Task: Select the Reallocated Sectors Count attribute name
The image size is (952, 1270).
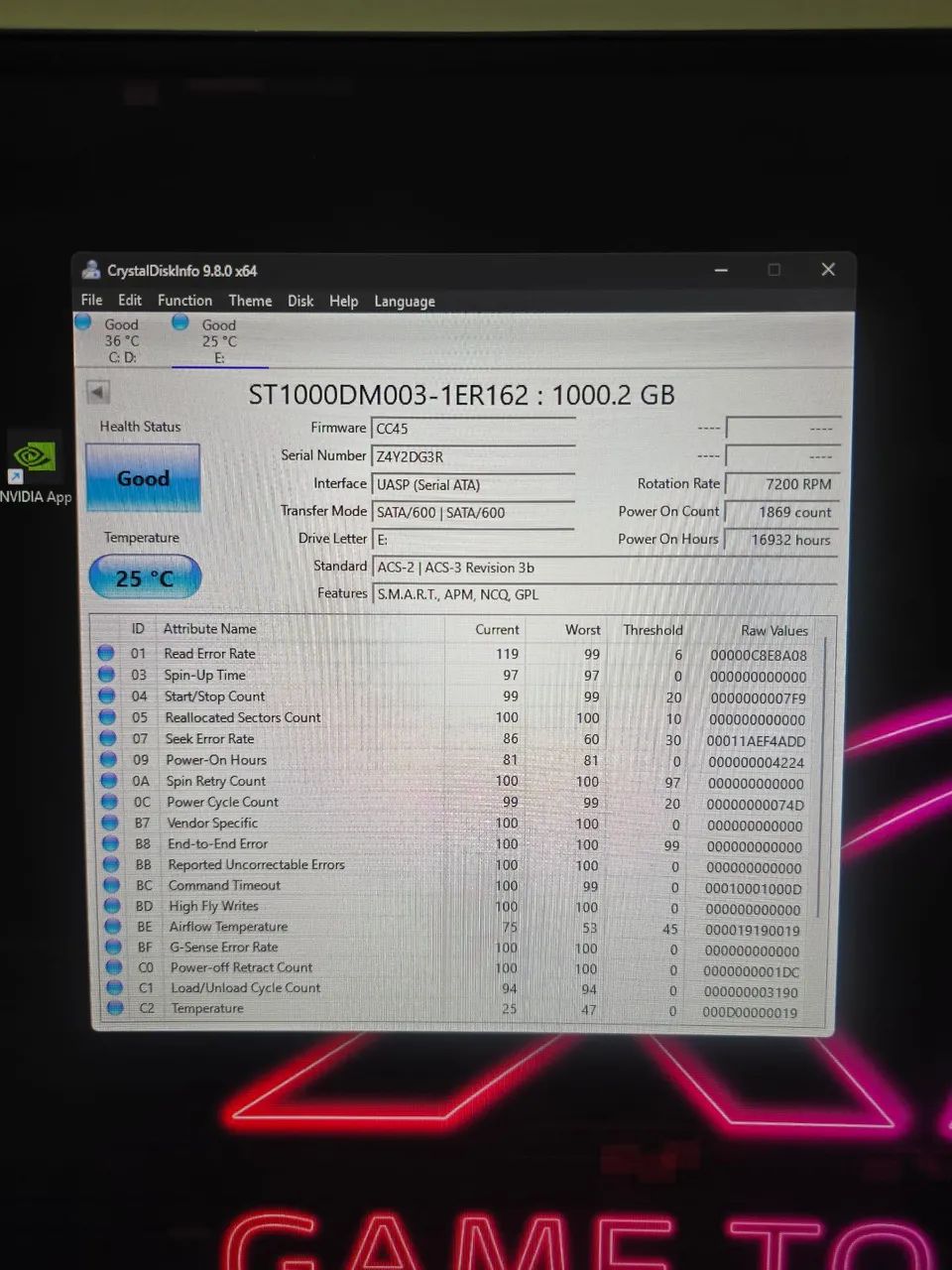Action: [x=243, y=717]
